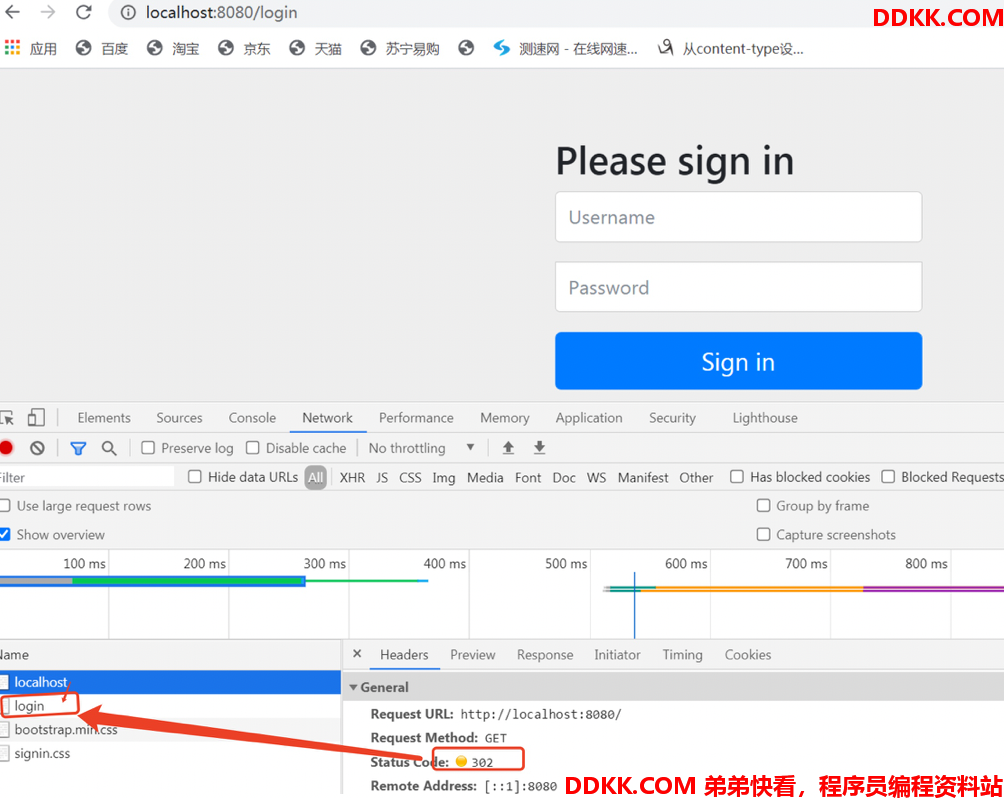Open the Preview details tab
Image resolution: width=1006 pixels, height=798 pixels.
click(x=473, y=654)
